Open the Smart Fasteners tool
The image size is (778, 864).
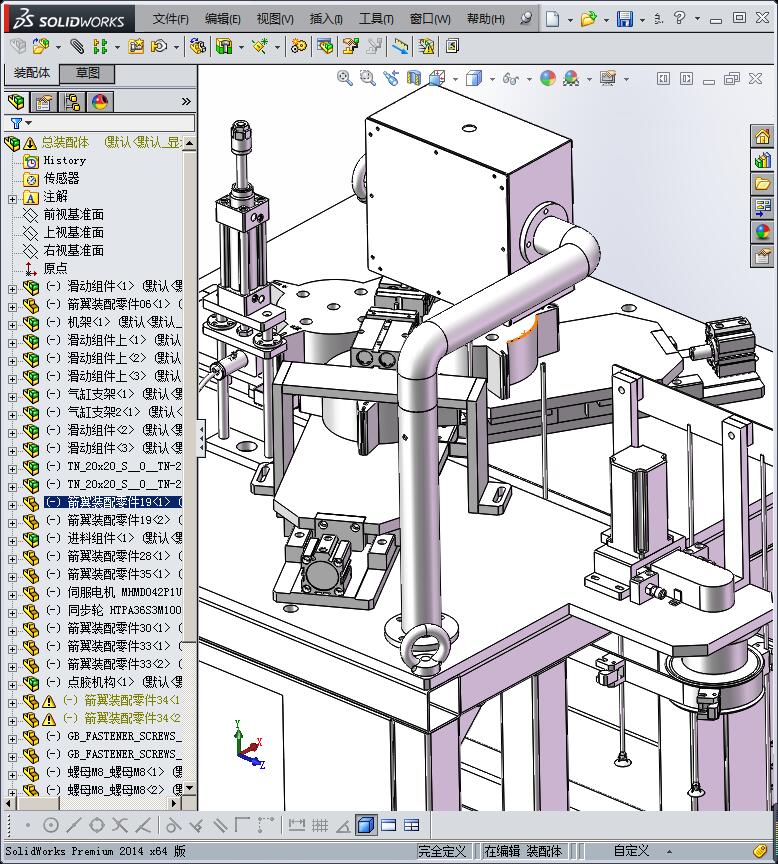[136, 46]
